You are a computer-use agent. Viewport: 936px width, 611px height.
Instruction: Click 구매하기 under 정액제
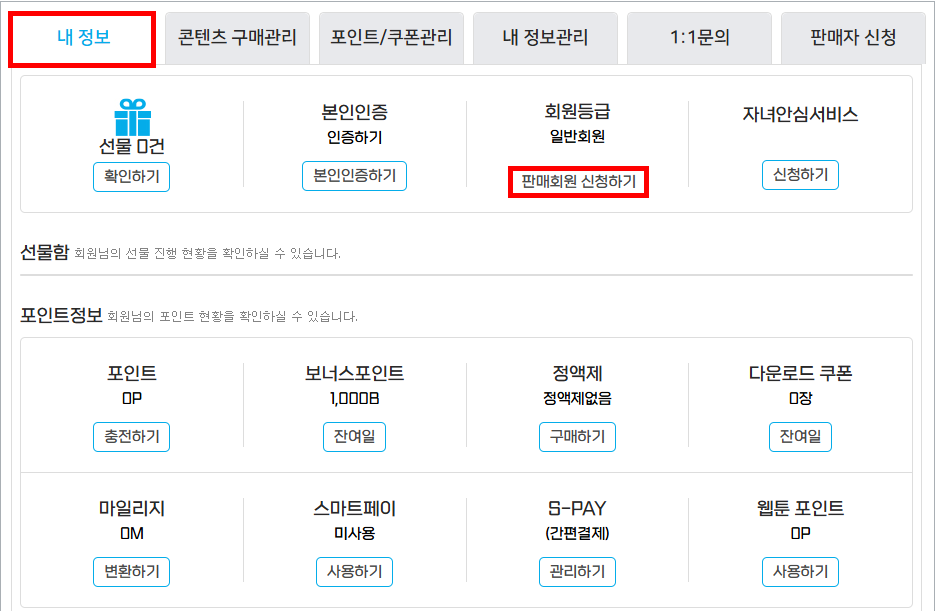click(577, 437)
